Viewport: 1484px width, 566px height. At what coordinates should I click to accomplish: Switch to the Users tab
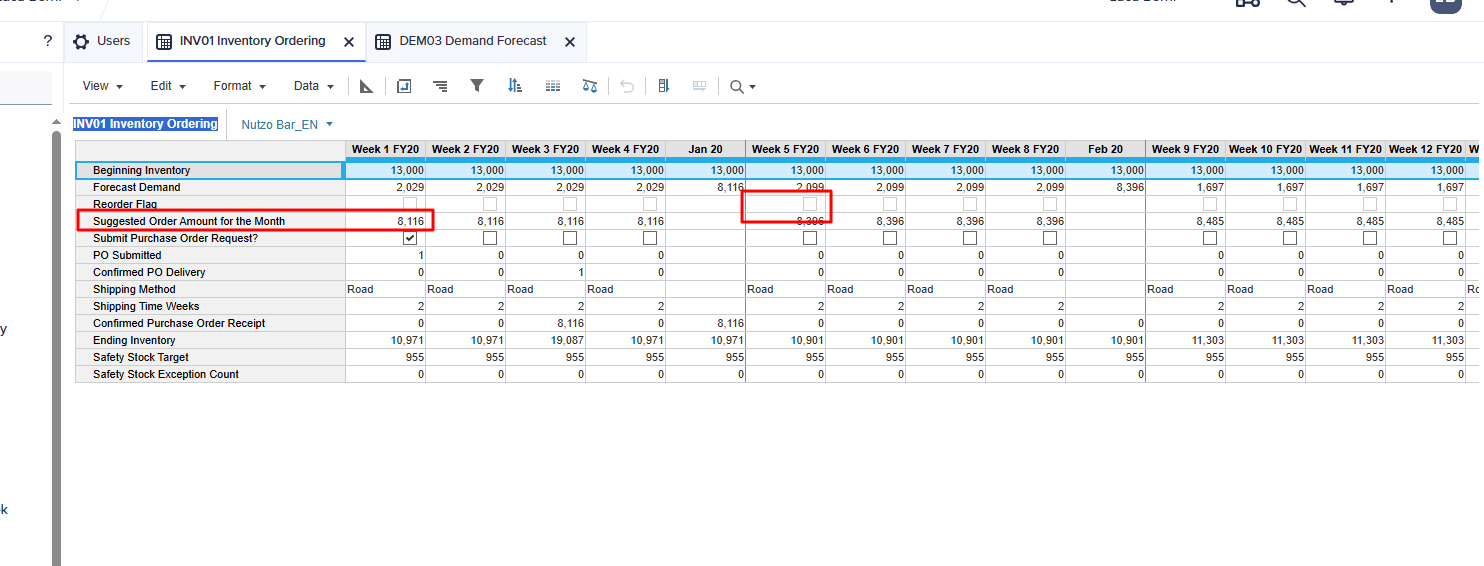click(x=102, y=41)
